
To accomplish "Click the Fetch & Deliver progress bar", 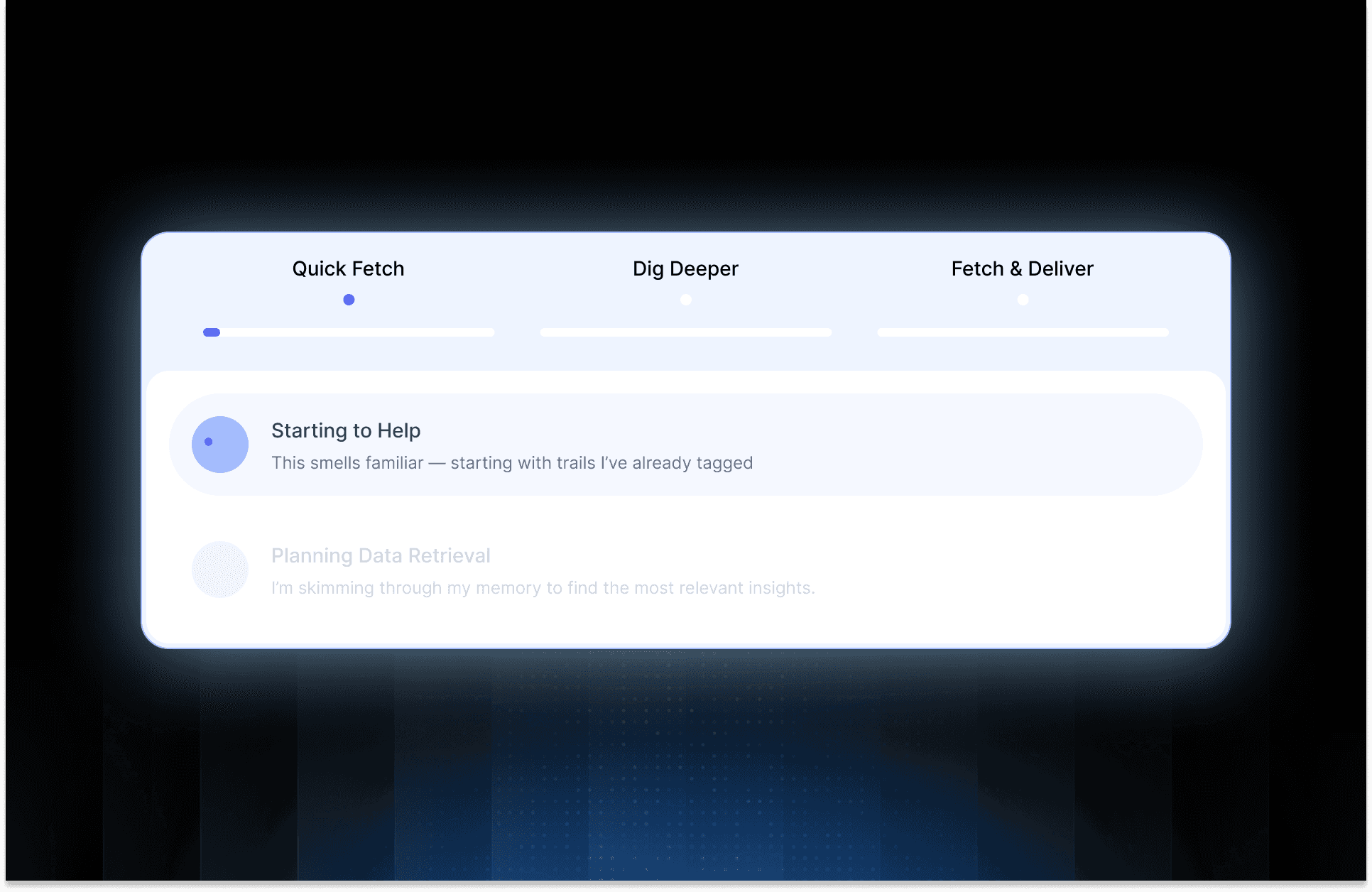I will pos(1023,332).
